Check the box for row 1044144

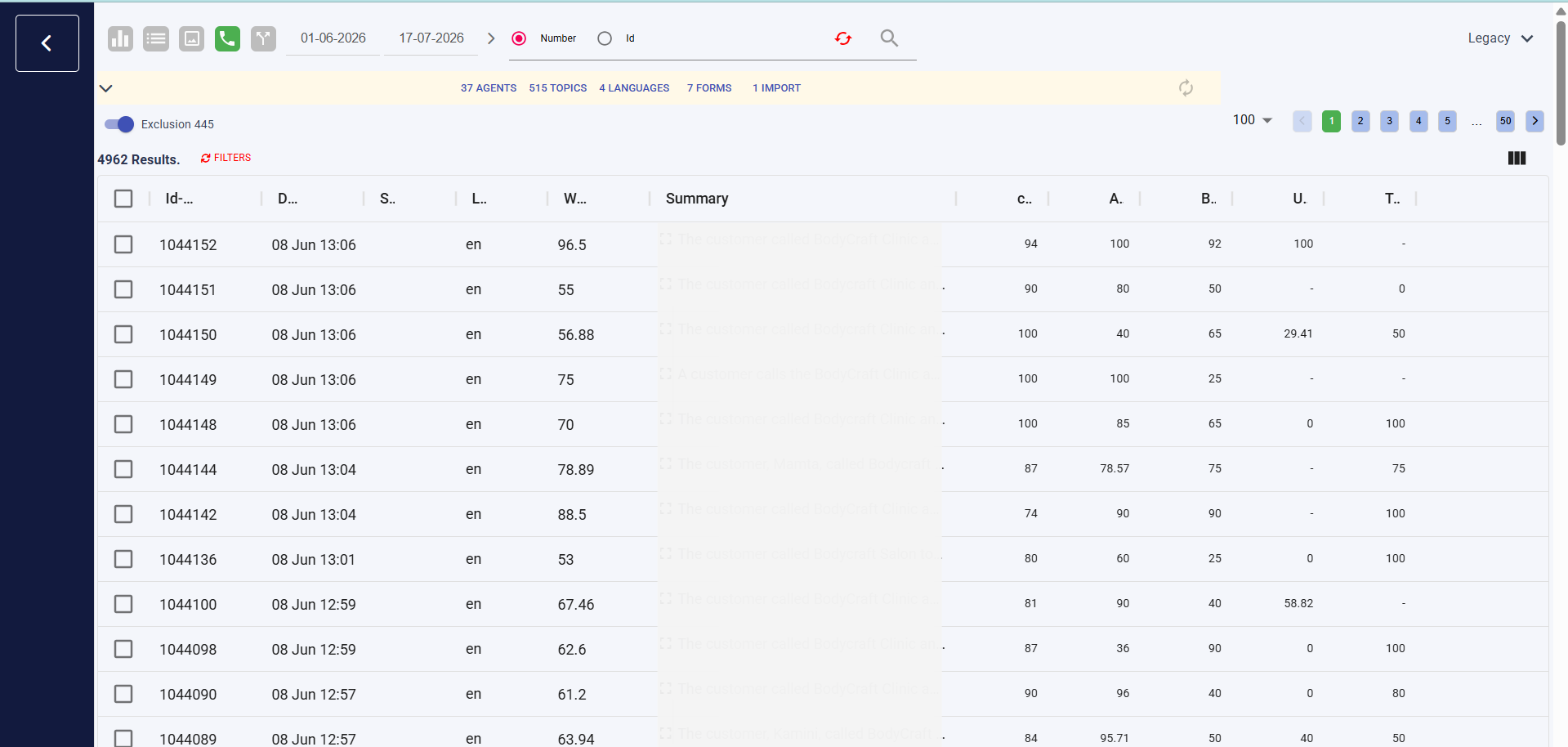pyautogui.click(x=123, y=469)
